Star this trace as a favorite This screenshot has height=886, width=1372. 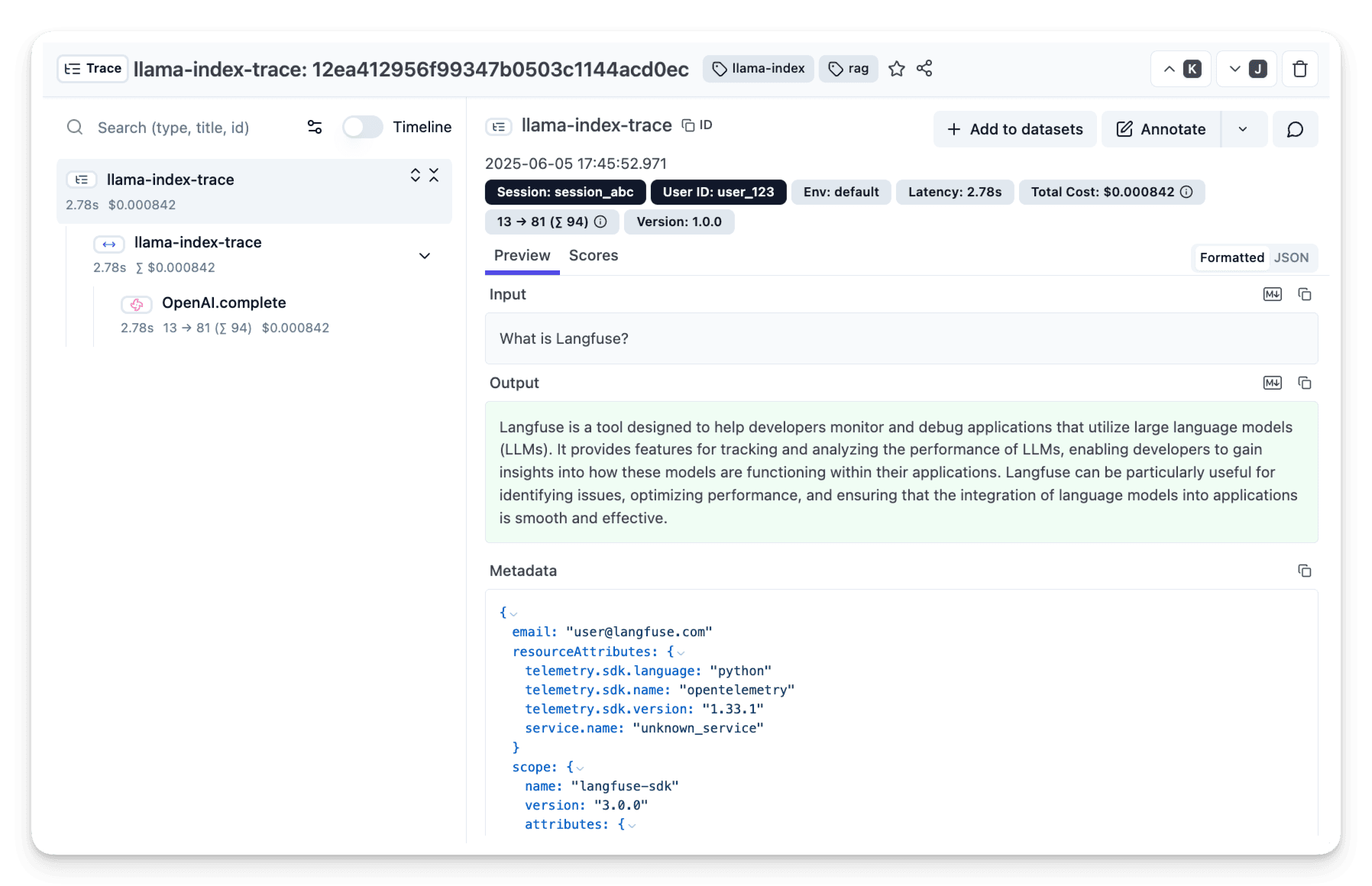pos(896,69)
